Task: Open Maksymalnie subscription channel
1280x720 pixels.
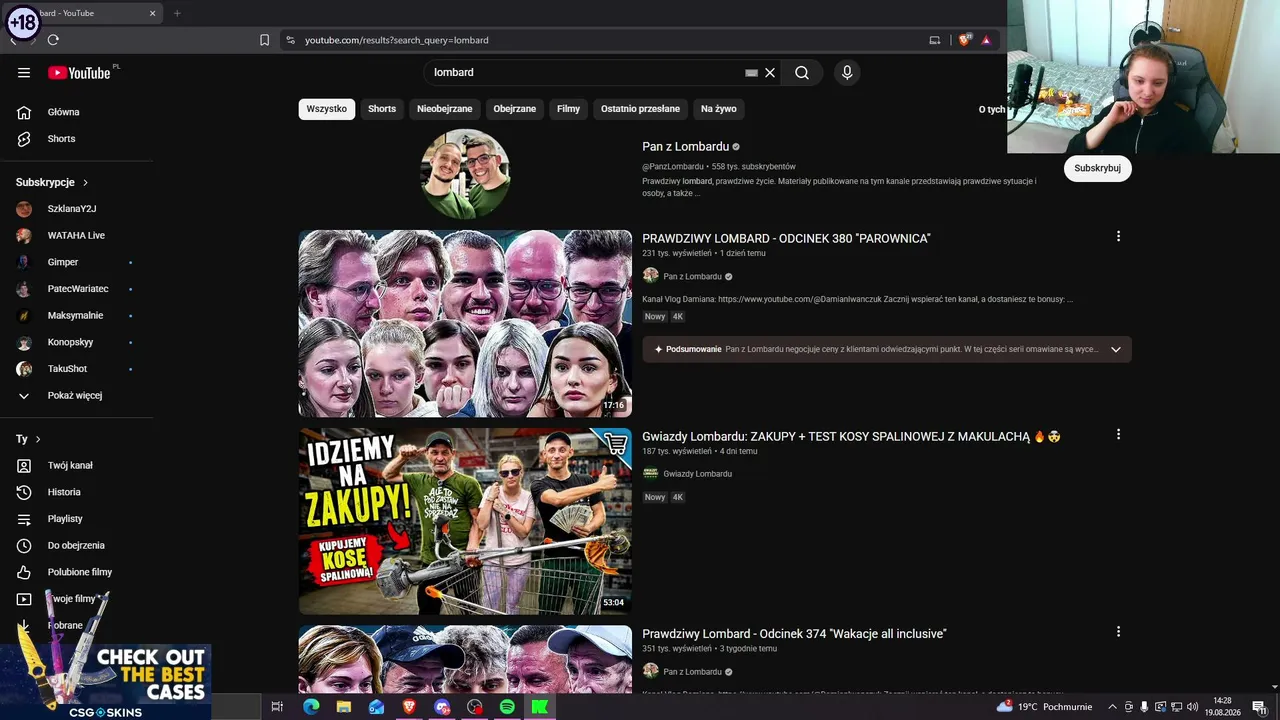Action: 77,316
